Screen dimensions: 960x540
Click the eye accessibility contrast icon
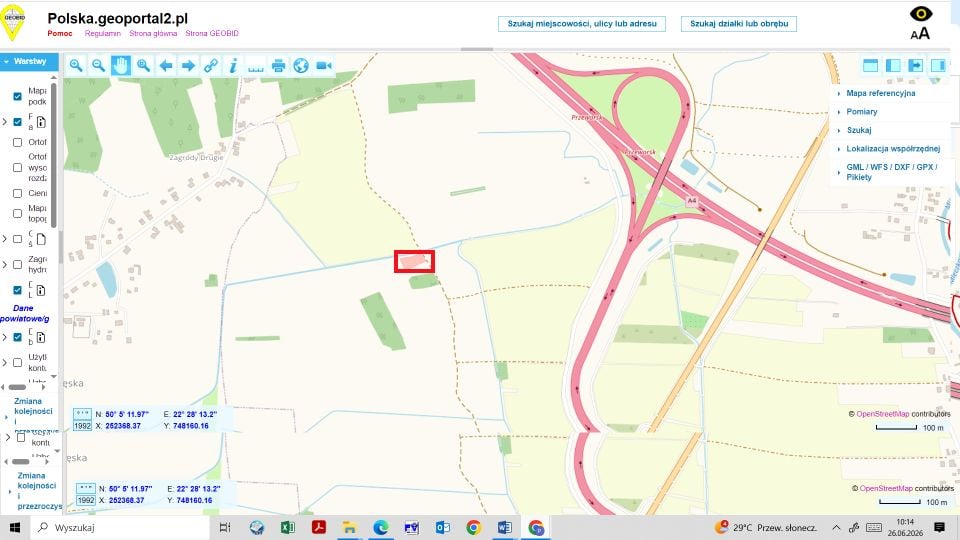coord(921,13)
